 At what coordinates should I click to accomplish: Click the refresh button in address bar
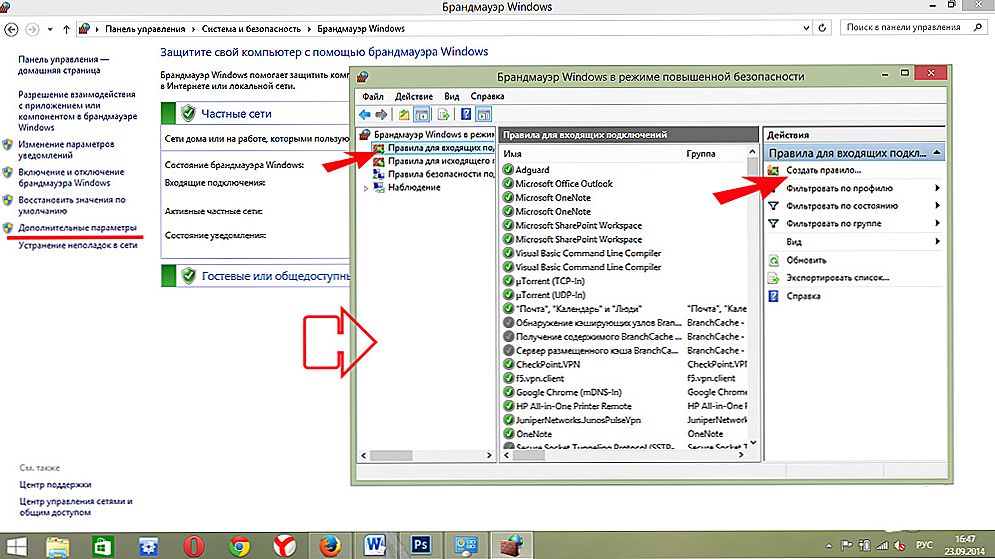[822, 28]
